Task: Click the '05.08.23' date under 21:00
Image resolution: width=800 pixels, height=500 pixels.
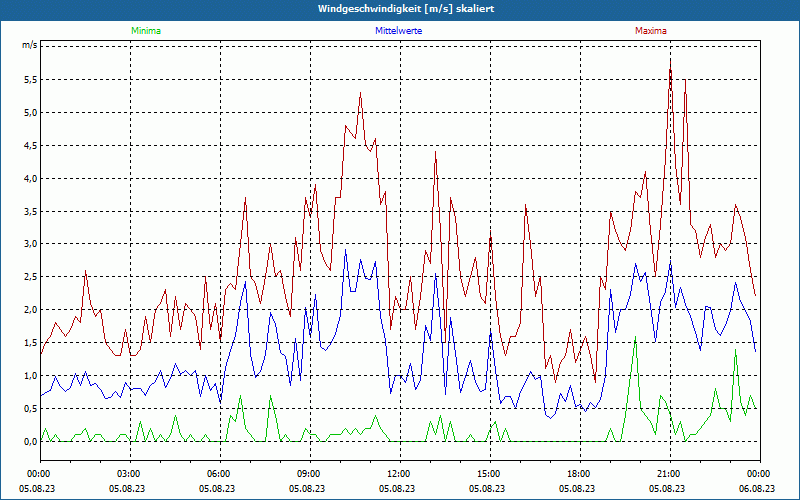Action: point(667,489)
